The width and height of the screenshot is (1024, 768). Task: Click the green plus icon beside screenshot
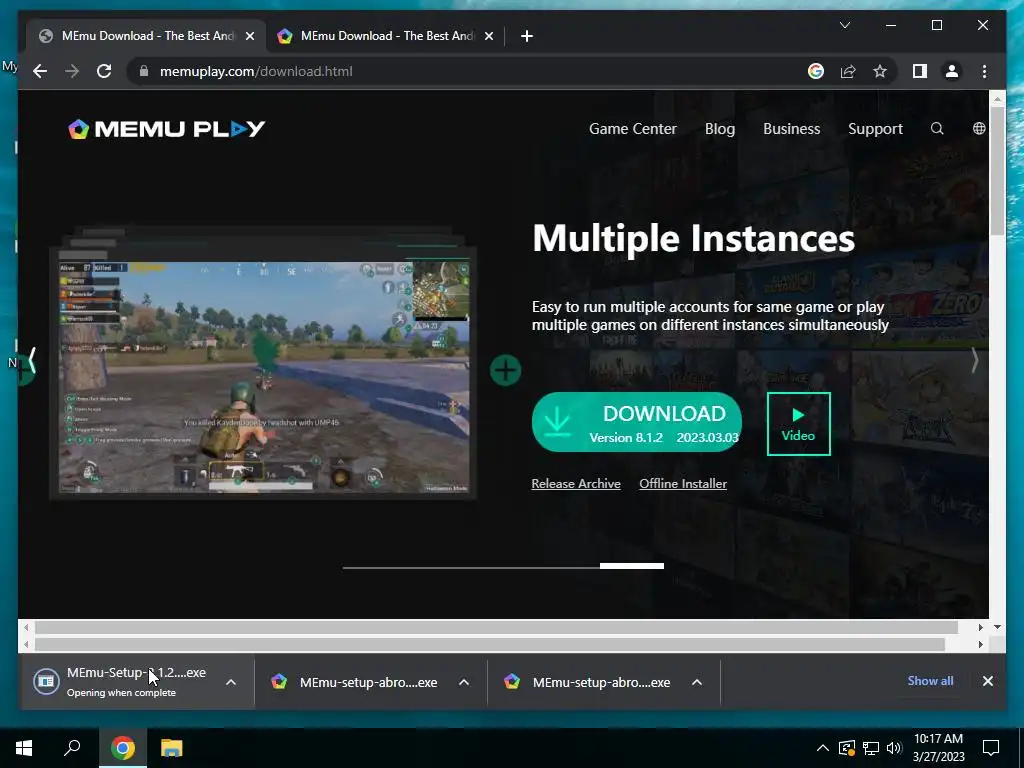505,370
